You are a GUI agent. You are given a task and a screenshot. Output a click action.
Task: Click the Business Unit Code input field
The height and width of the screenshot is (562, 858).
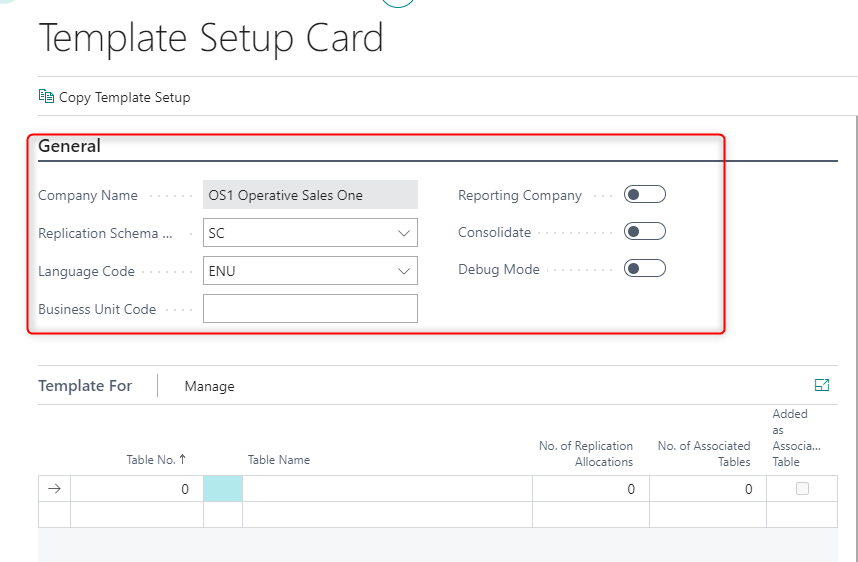click(x=310, y=309)
